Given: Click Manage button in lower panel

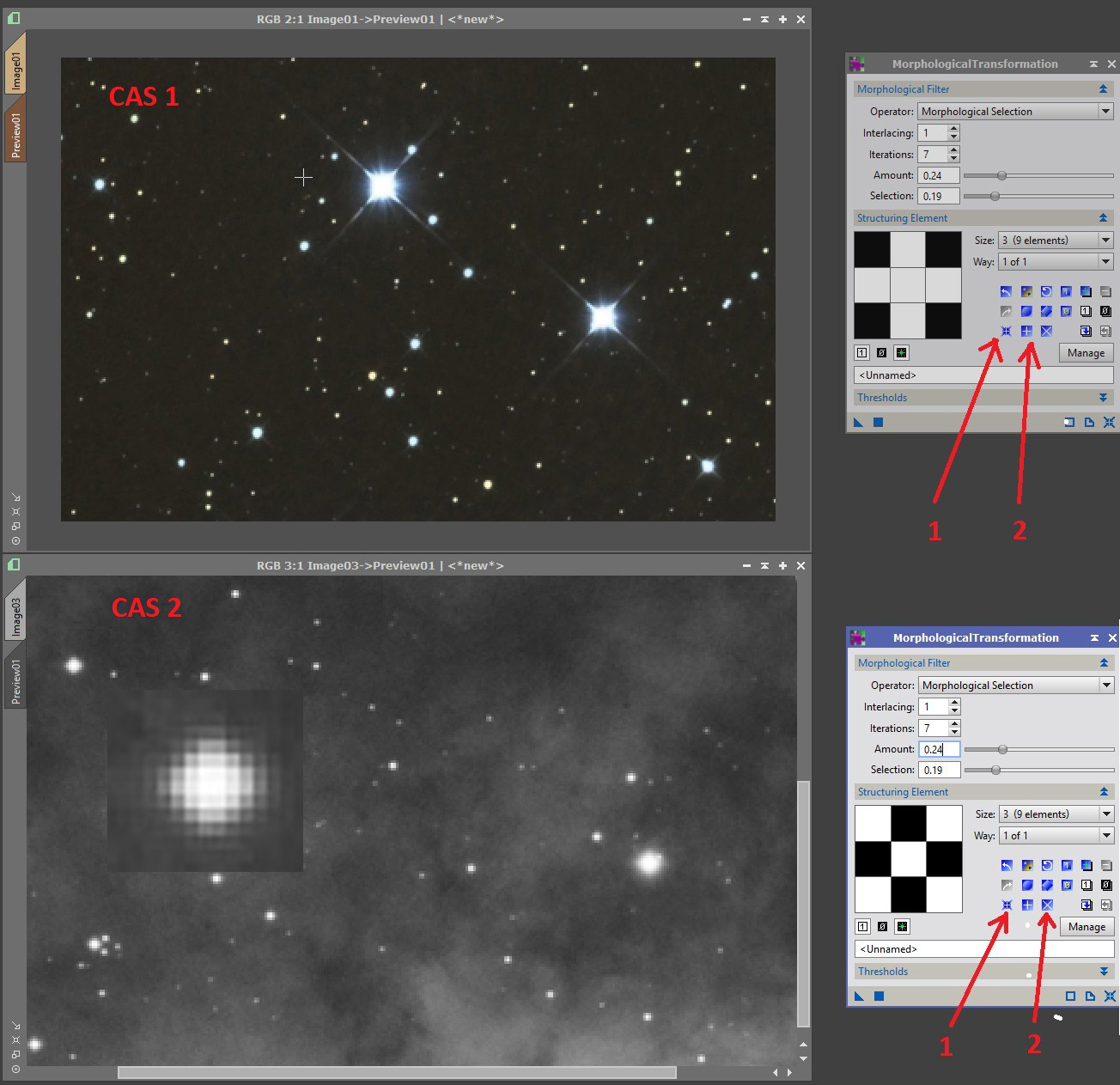Looking at the screenshot, I should (x=1087, y=926).
